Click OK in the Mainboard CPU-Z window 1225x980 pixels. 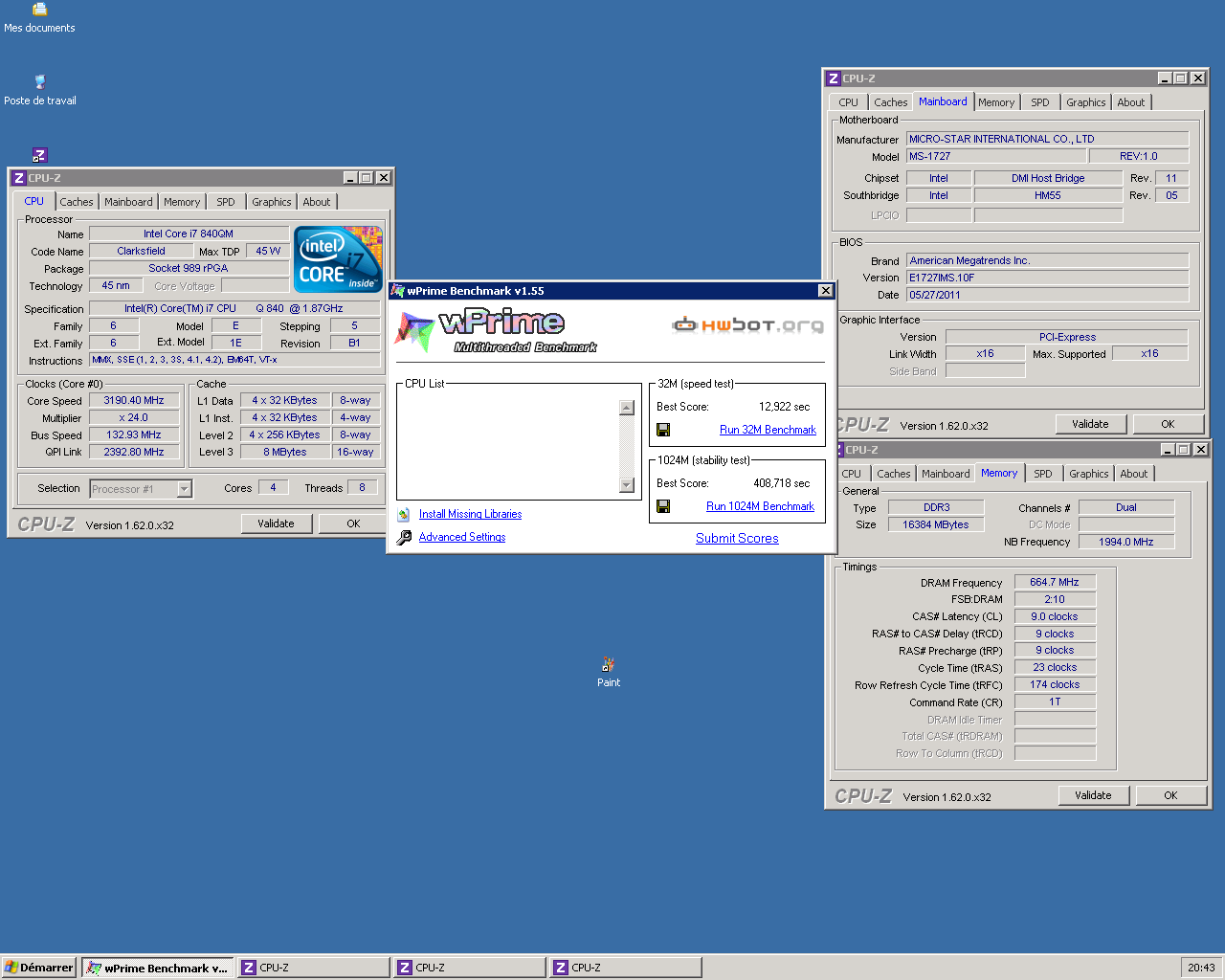pos(1168,424)
